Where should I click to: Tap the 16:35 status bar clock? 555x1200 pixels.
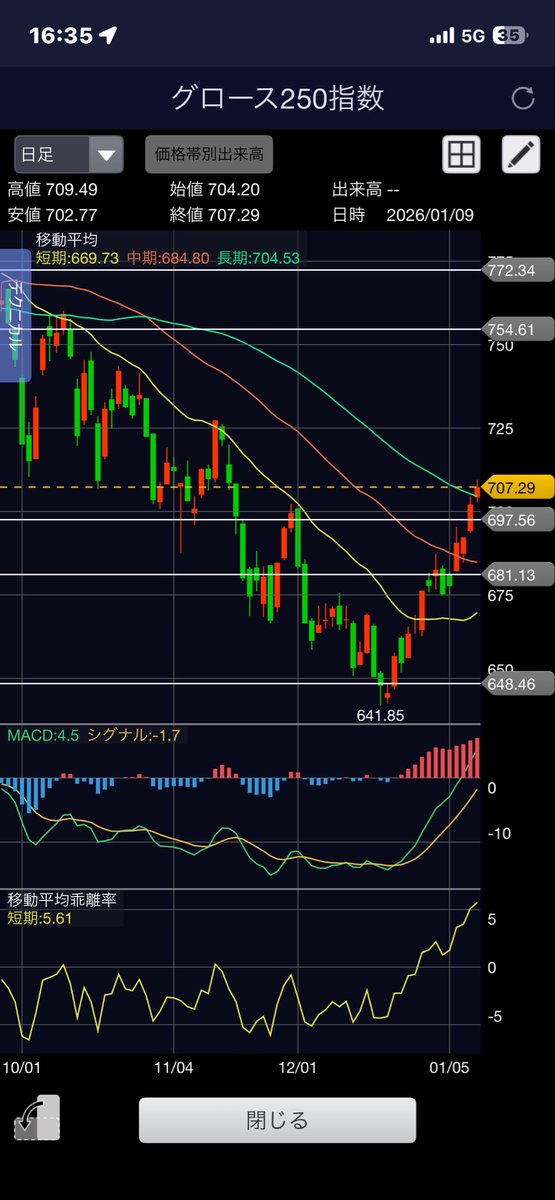61,35
